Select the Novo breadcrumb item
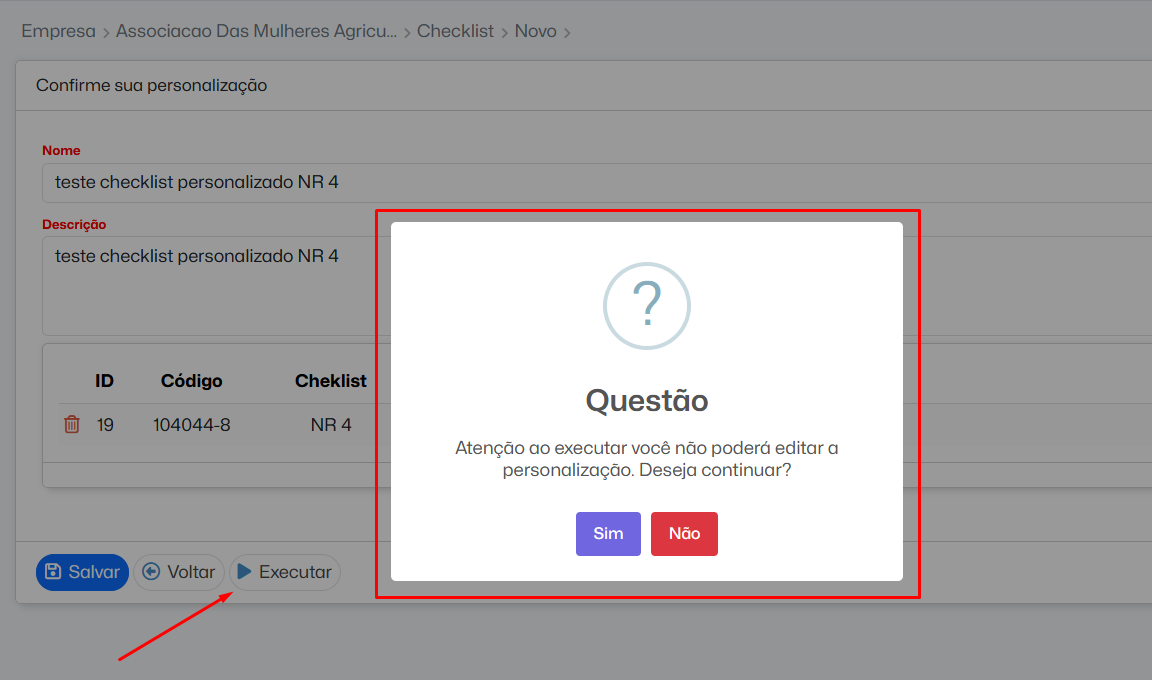Viewport: 1152px width, 680px height. tap(535, 31)
